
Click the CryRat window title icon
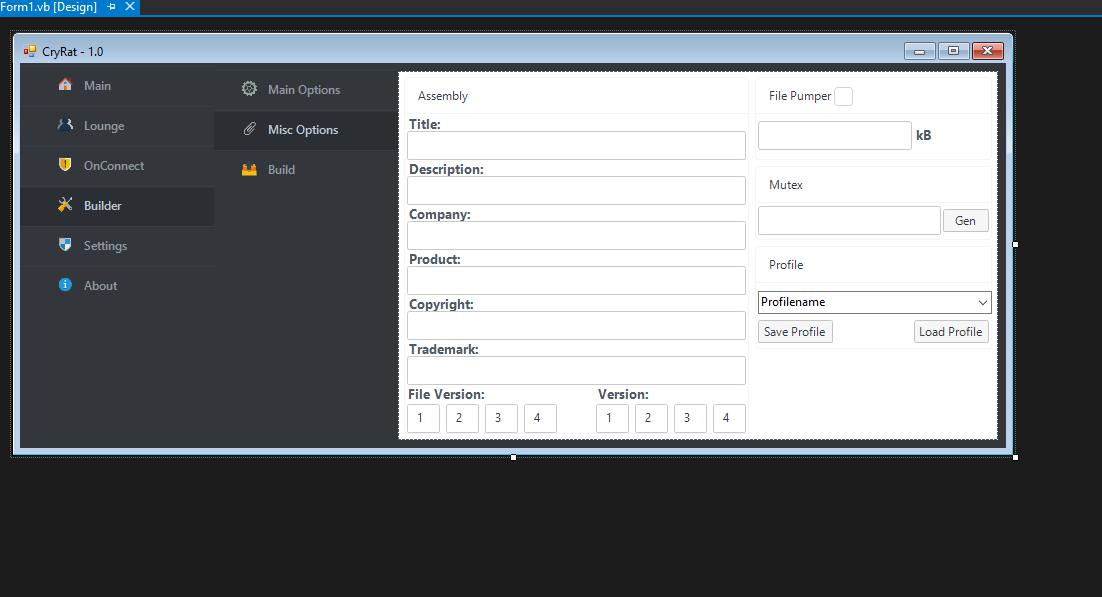[x=30, y=51]
